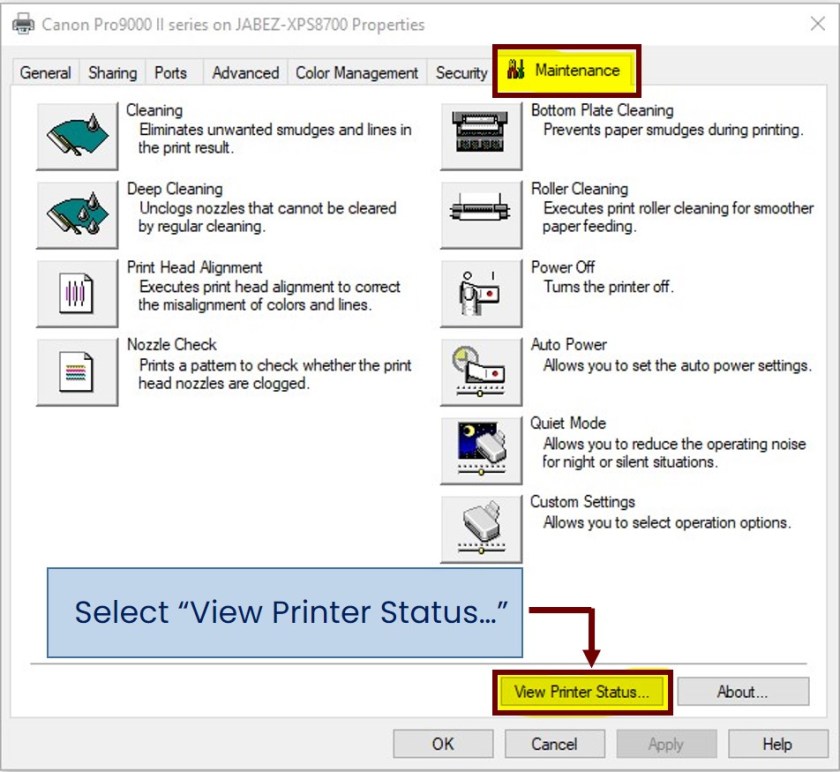840x772 pixels.
Task: Open Auto Power settings
Action: click(x=480, y=370)
